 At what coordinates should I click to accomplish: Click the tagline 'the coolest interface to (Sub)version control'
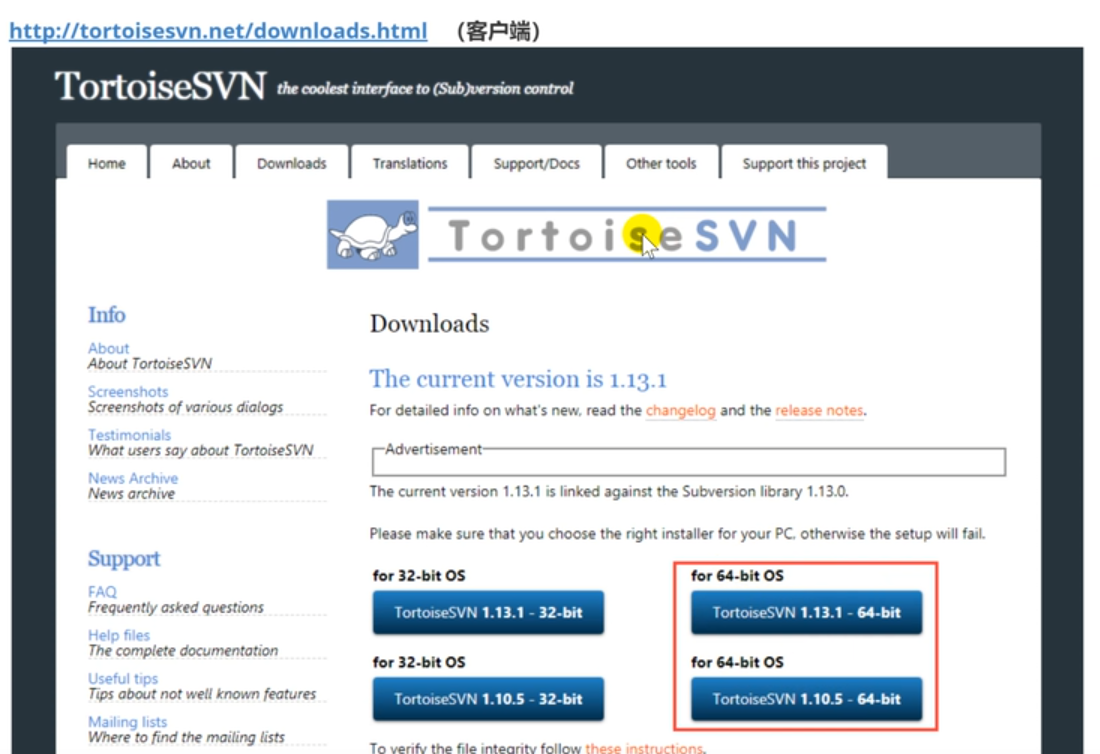coord(425,88)
